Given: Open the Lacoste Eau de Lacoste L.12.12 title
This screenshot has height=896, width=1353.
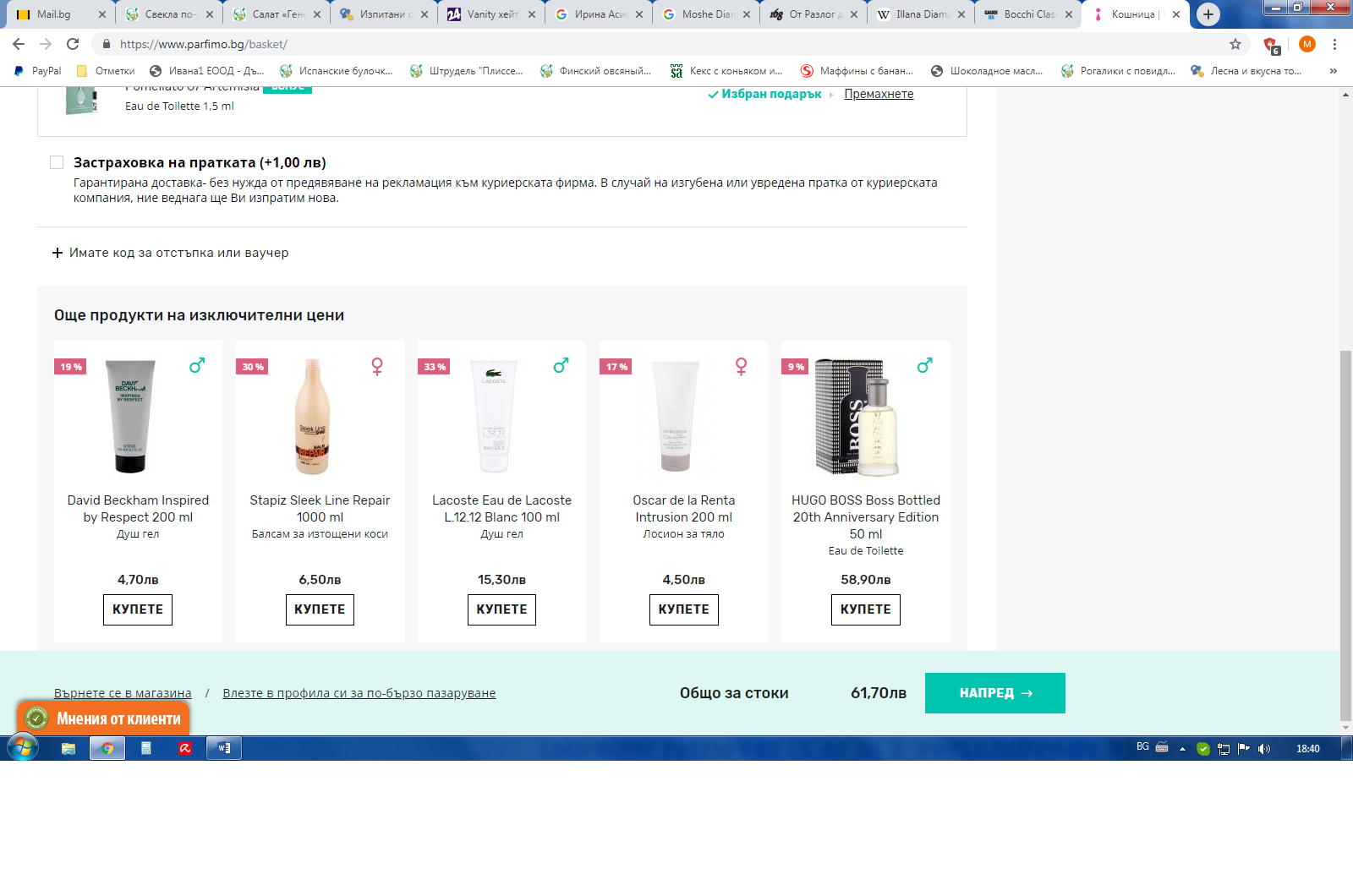Looking at the screenshot, I should (x=501, y=509).
